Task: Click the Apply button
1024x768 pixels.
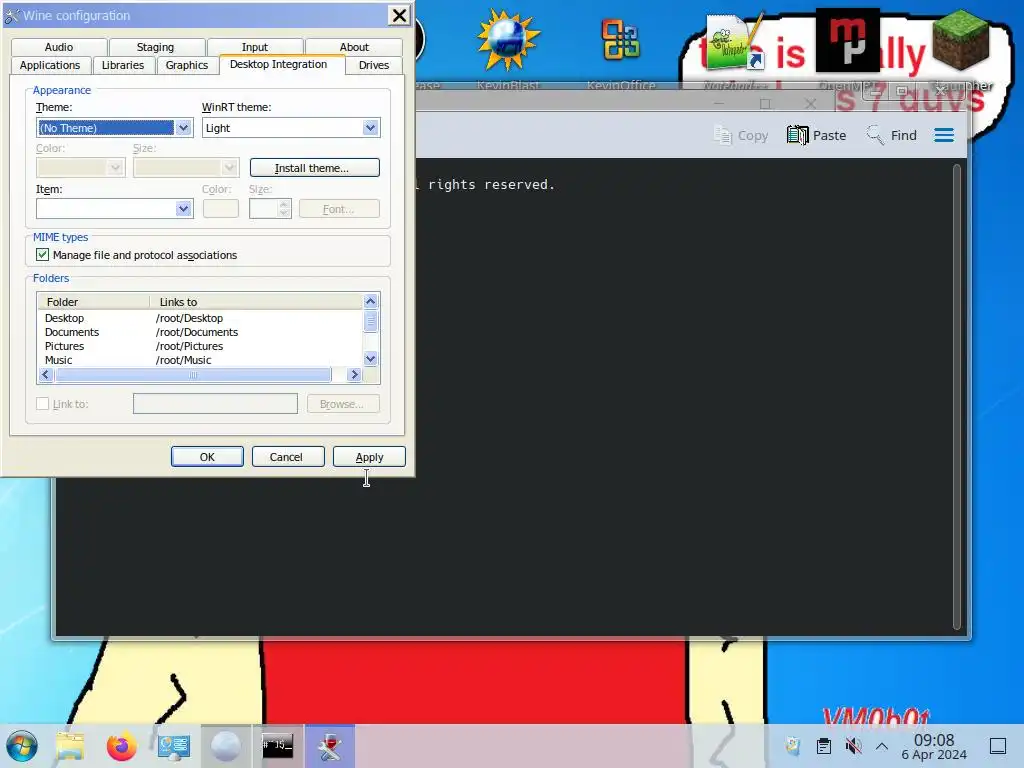Action: pos(369,456)
